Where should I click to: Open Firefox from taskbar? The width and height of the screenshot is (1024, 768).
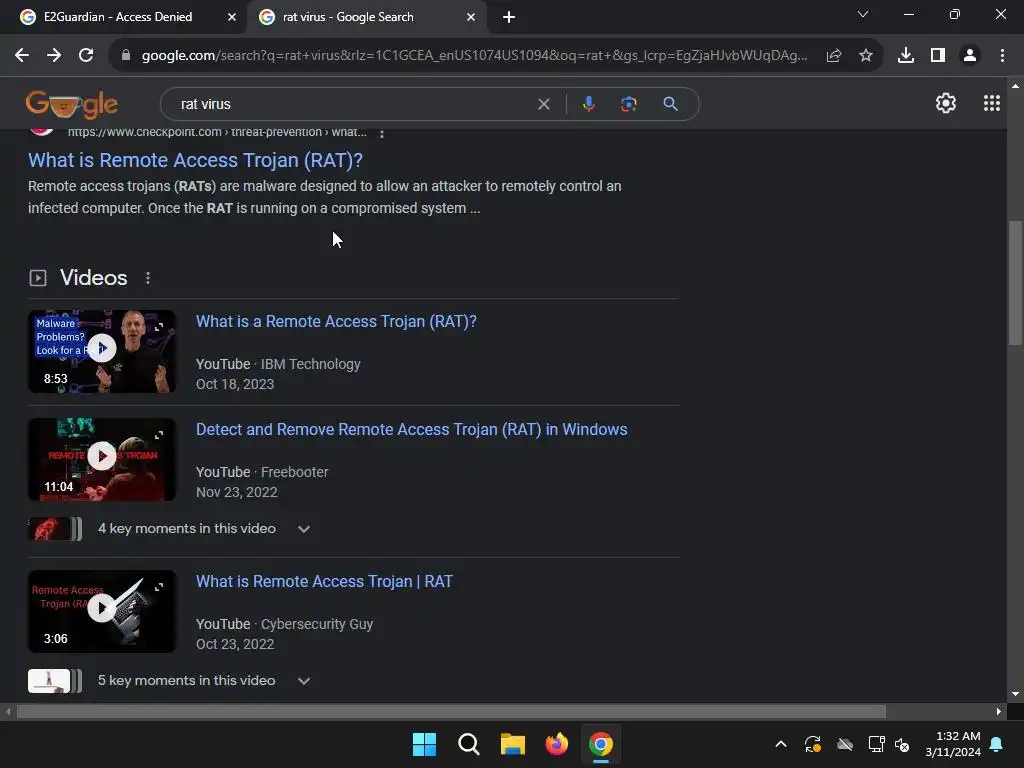point(556,744)
